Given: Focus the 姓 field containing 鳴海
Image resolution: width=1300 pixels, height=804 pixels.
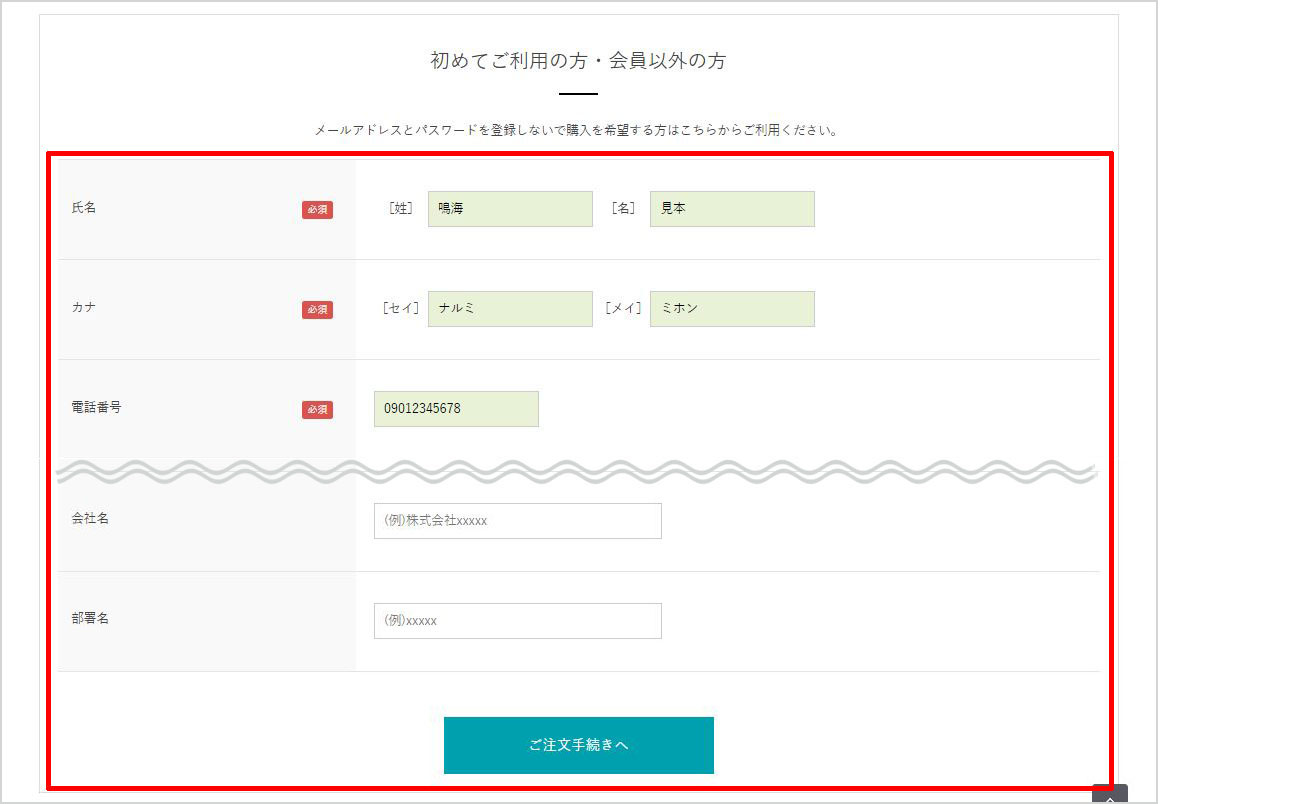Looking at the screenshot, I should (x=510, y=209).
